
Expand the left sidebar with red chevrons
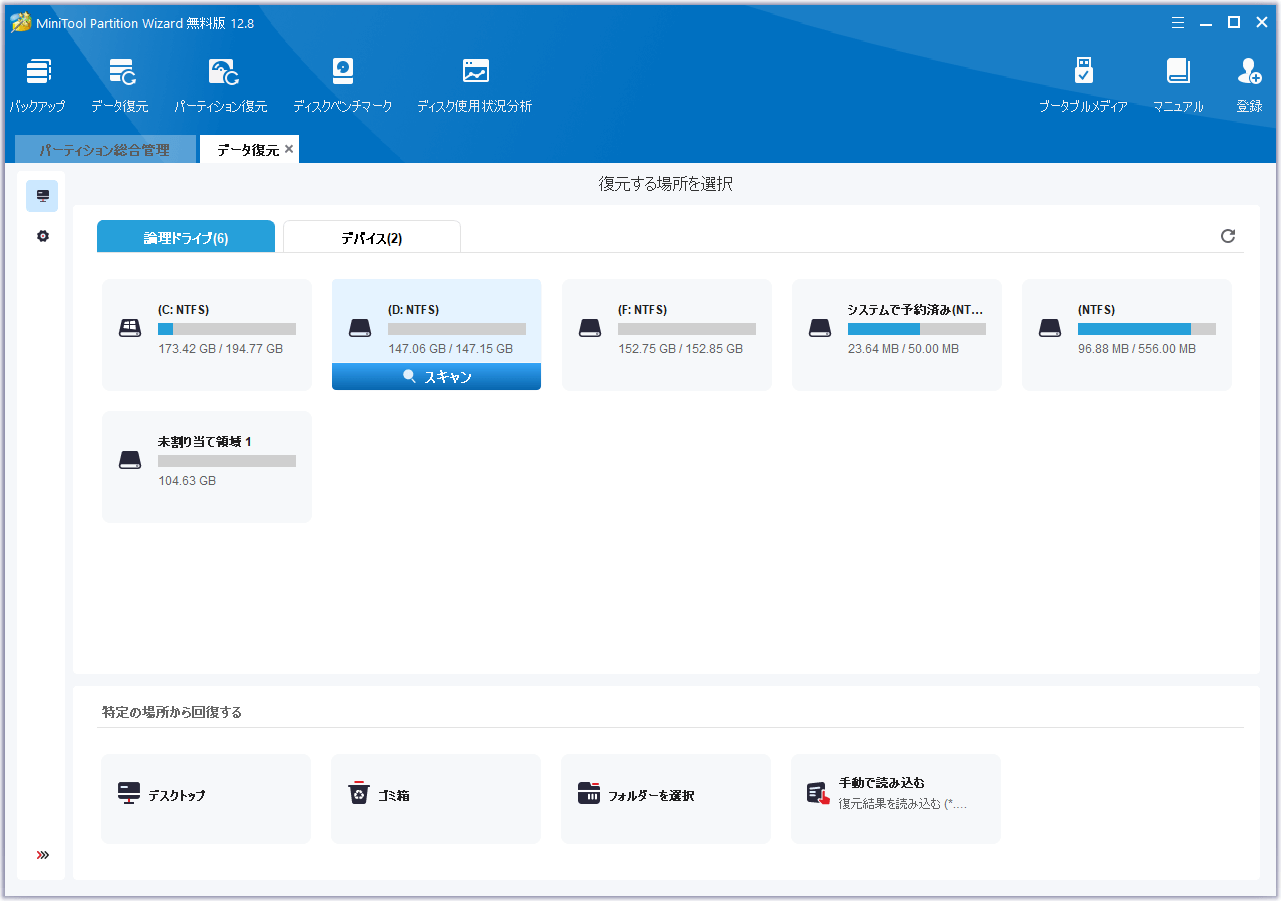[x=43, y=855]
